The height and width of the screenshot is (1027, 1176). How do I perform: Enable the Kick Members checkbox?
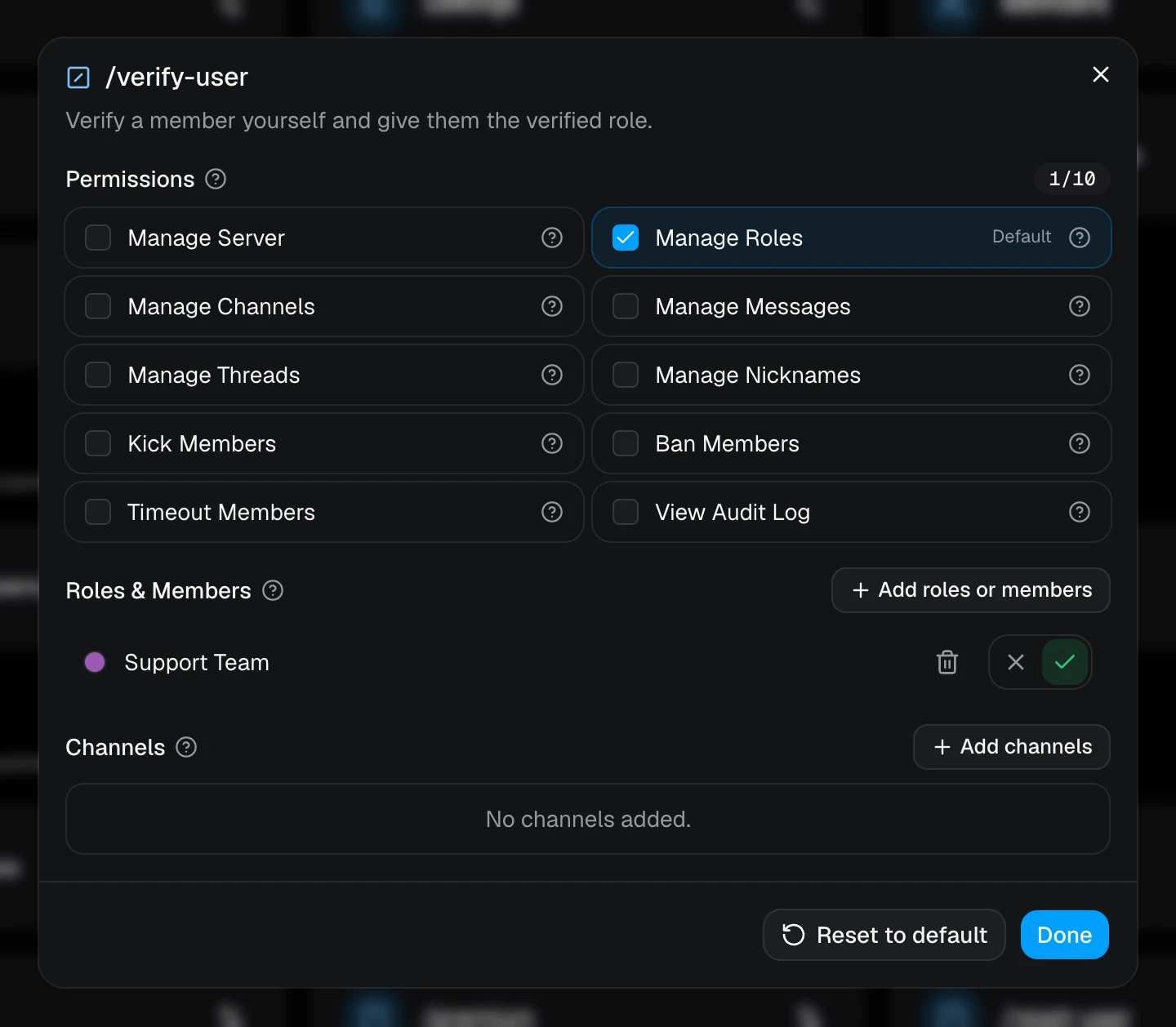[98, 443]
